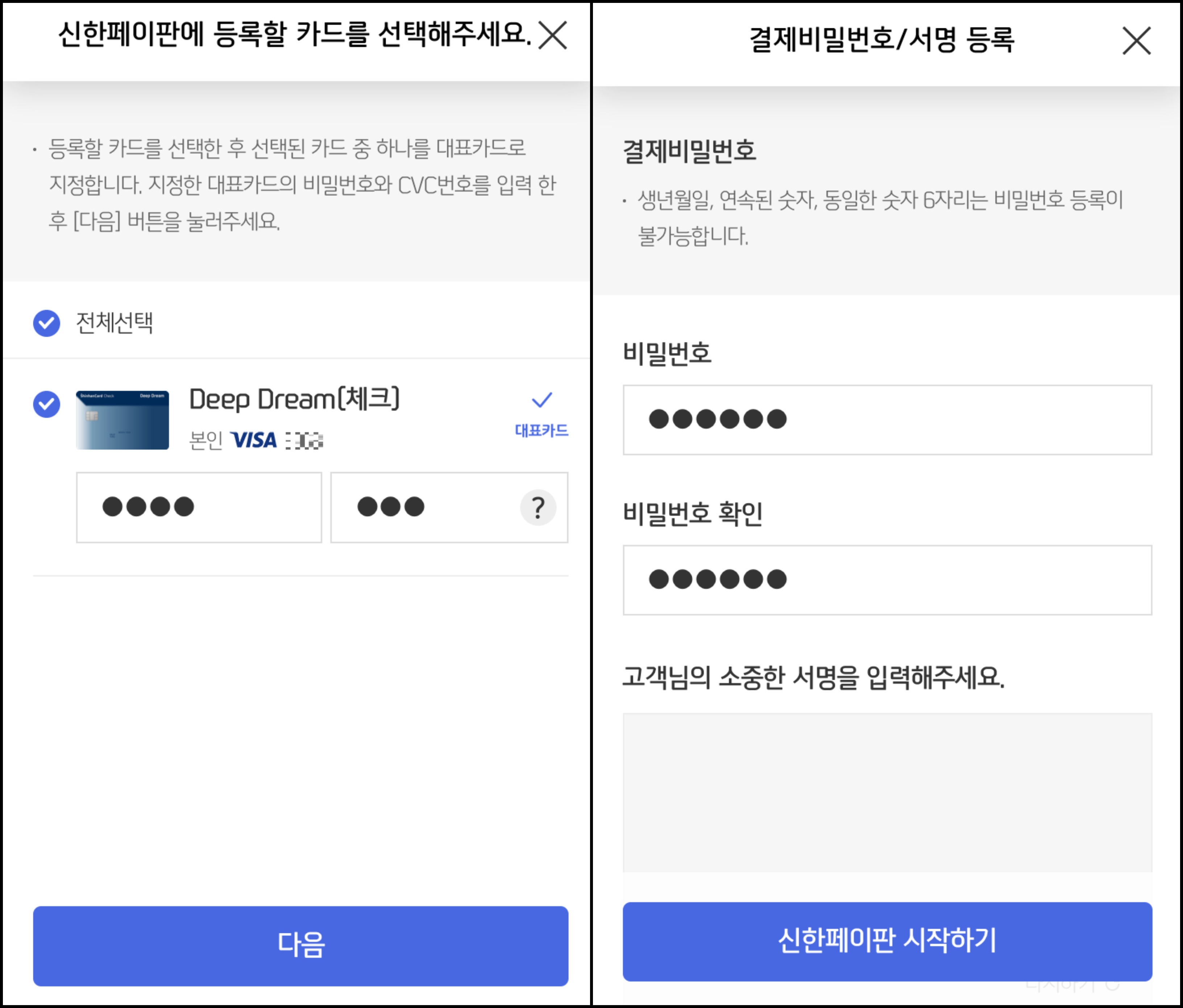
Task: Focus the 비밀번호 input field
Action: click(x=887, y=420)
